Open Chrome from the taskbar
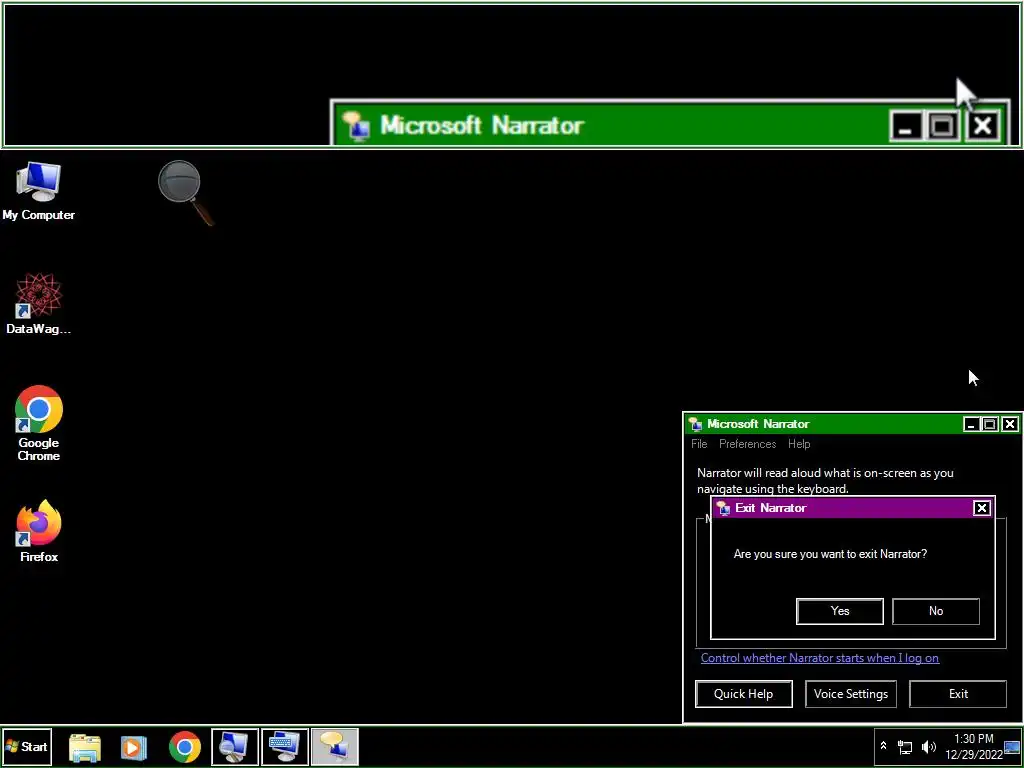This screenshot has width=1024, height=768. pyautogui.click(x=185, y=747)
